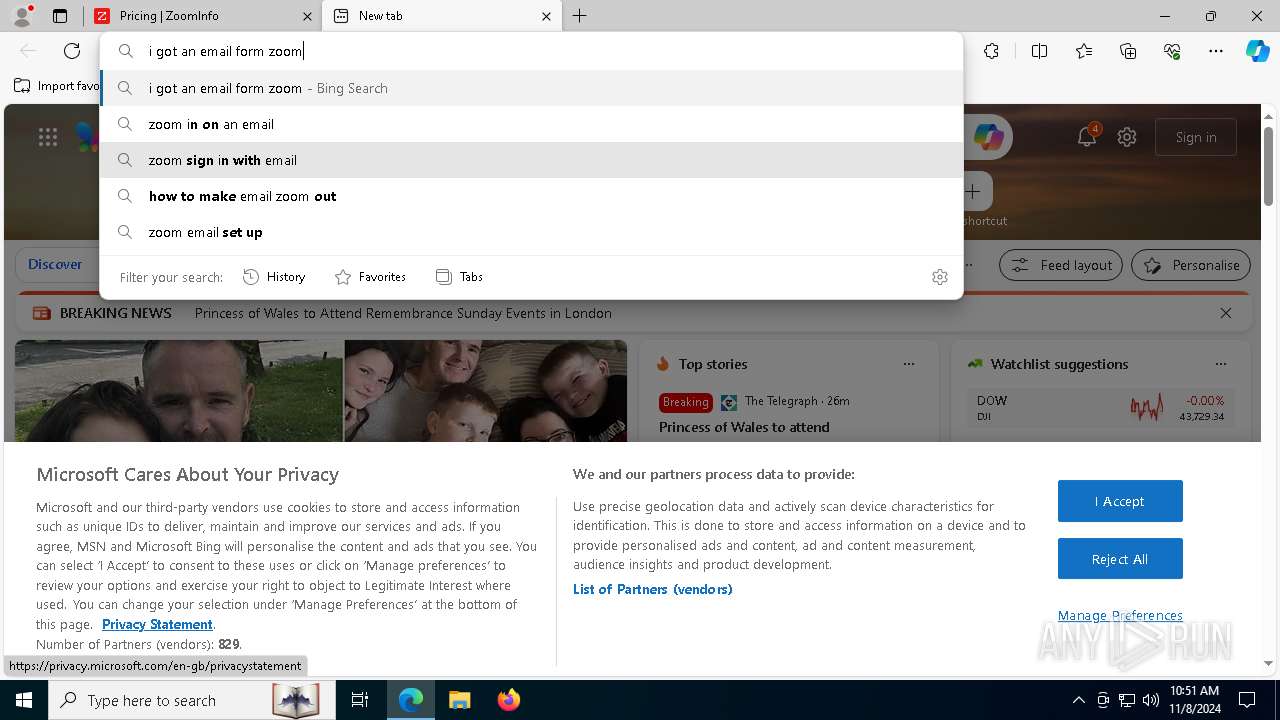Filter search by Tabs
Viewport: 1280px width, 720px height.
tap(459, 277)
